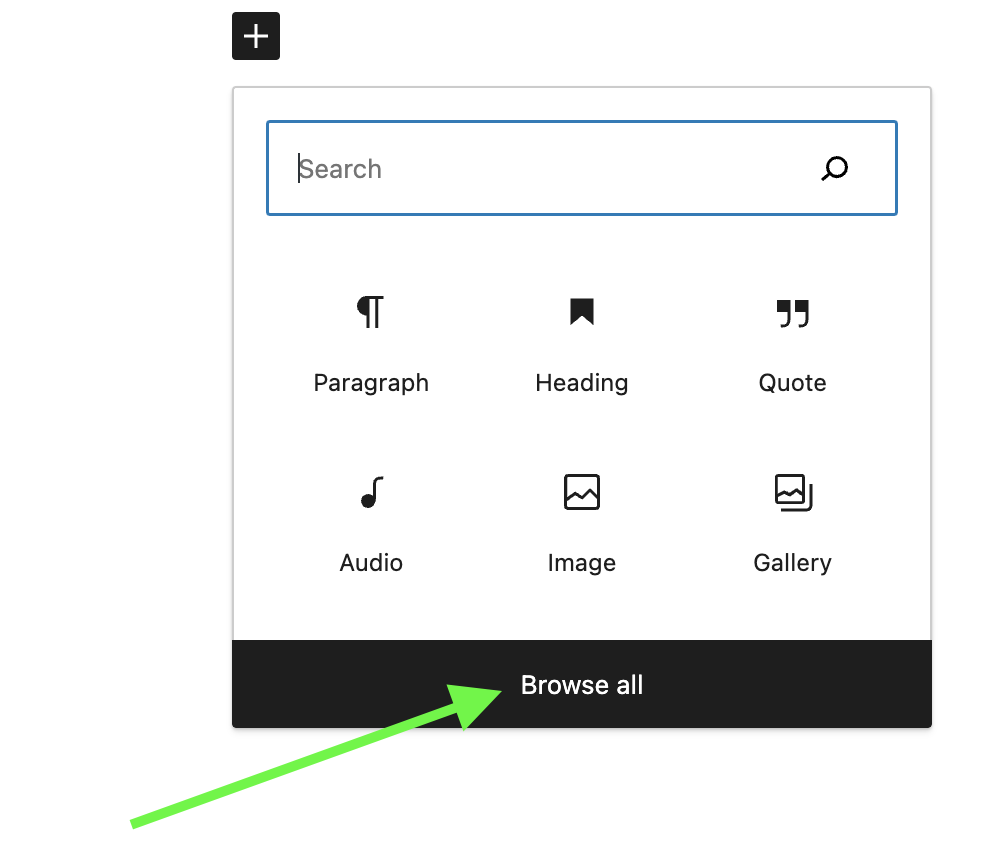The image size is (1008, 862).
Task: Select the quotation marks icon for Quote
Action: click(792, 313)
